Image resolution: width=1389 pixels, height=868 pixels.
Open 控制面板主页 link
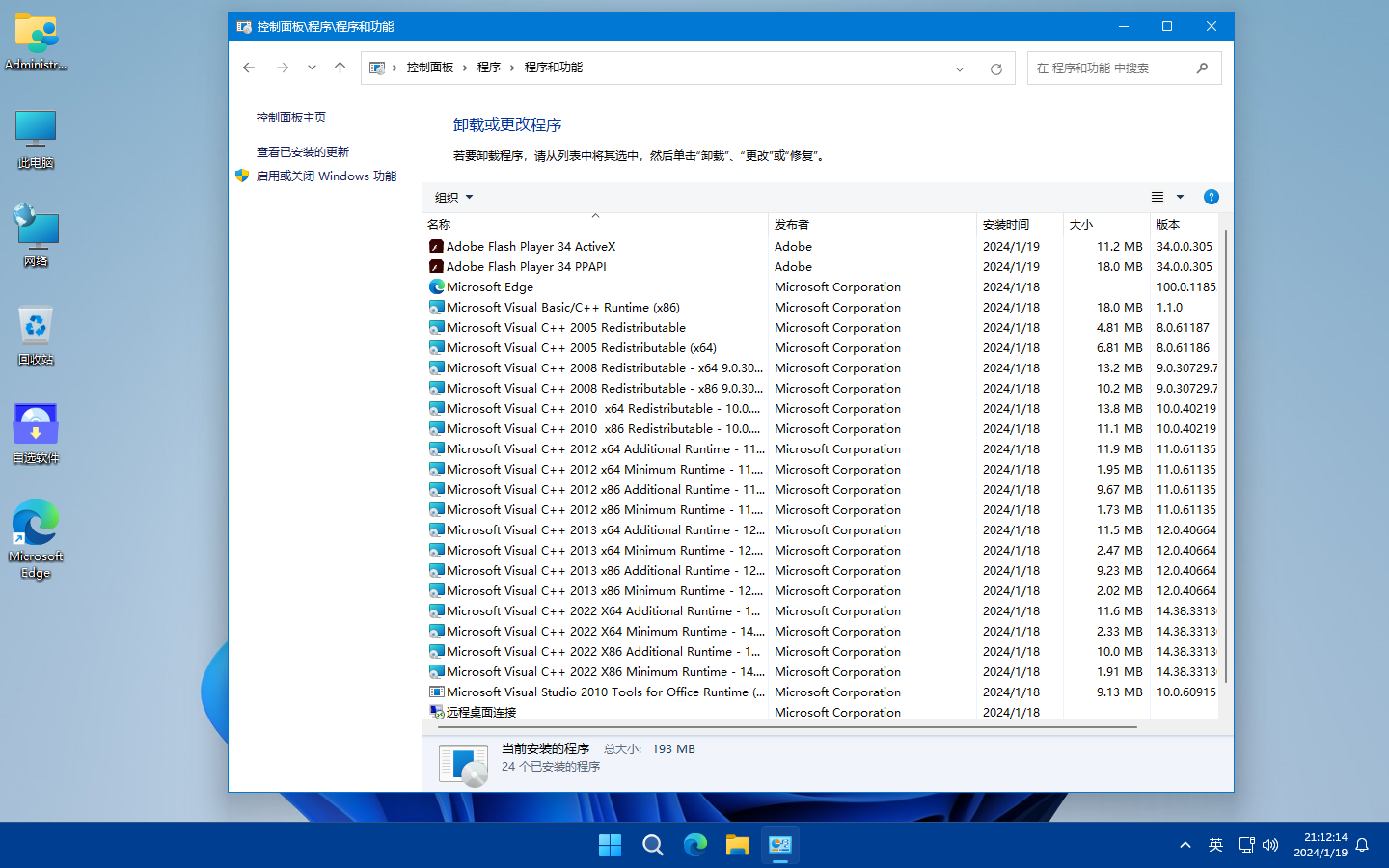click(x=291, y=117)
